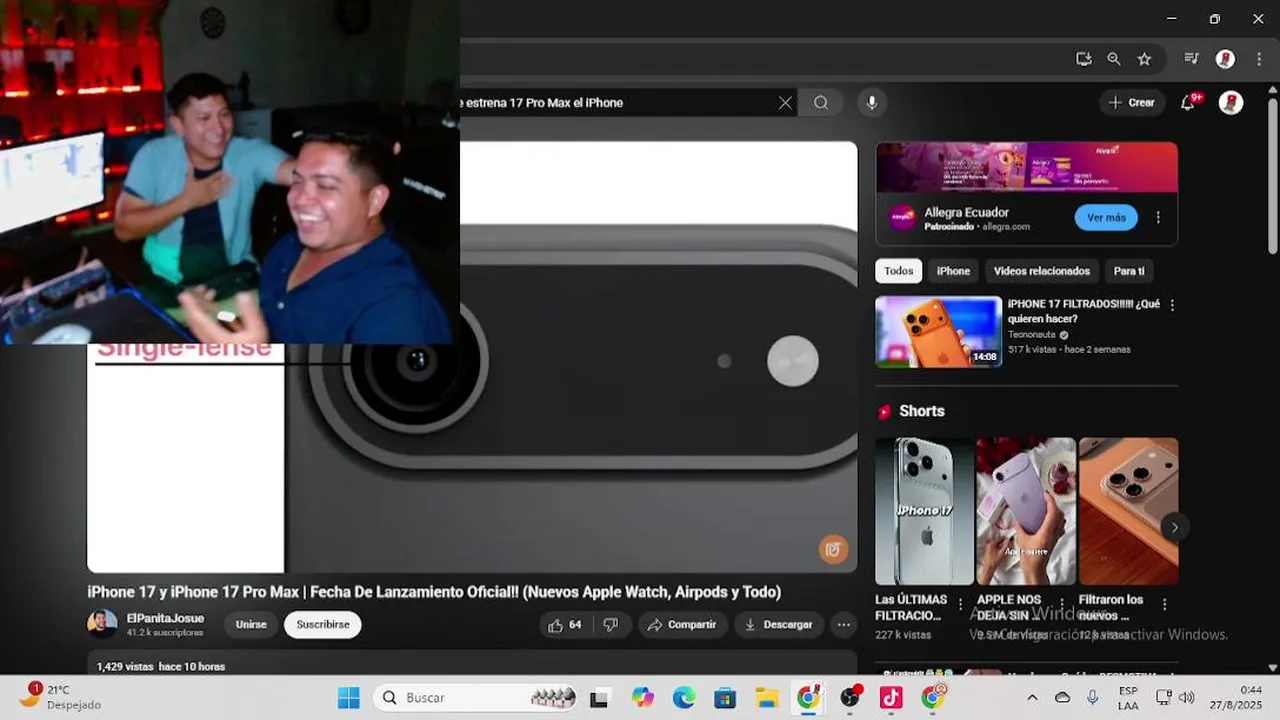
Task: Open the iPHONE 17 FILTRADOS video thumbnail
Action: click(938, 332)
